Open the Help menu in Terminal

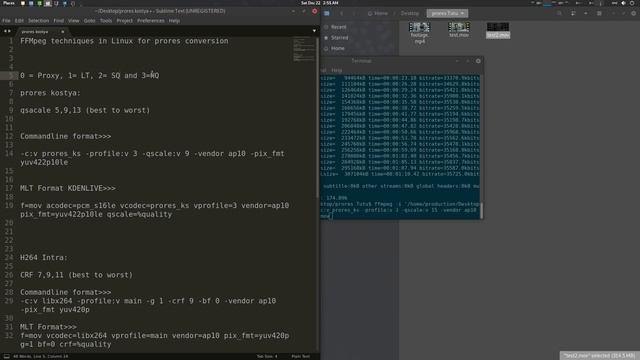coord(337,70)
